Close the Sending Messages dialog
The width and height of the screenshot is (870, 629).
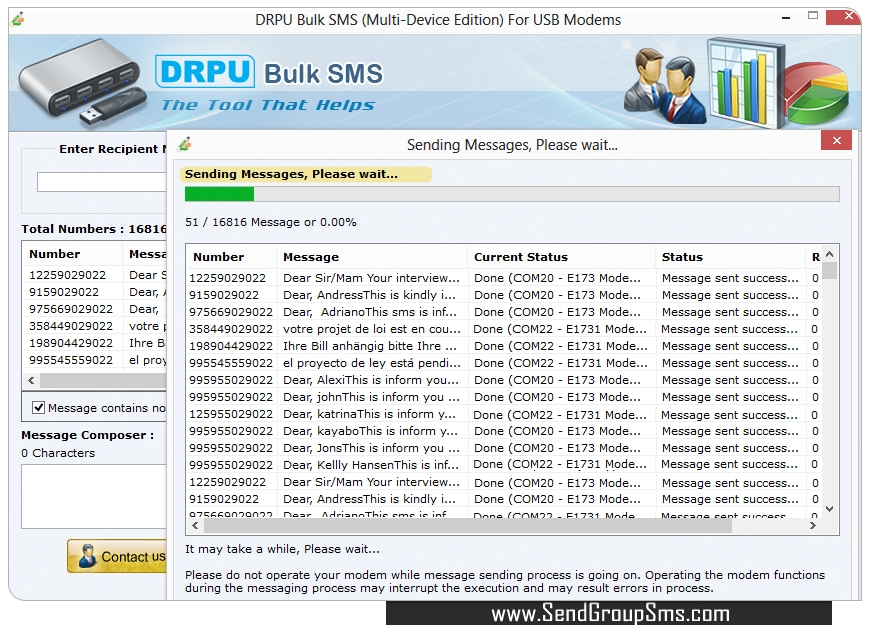click(836, 141)
